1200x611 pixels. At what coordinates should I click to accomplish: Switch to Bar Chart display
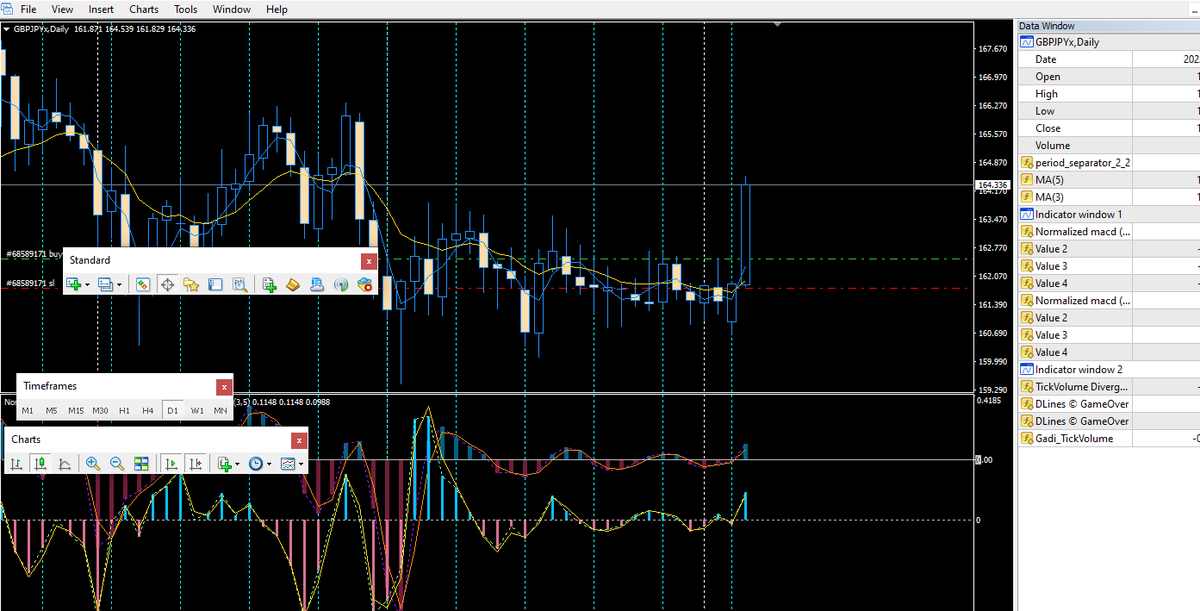pyautogui.click(x=16, y=464)
